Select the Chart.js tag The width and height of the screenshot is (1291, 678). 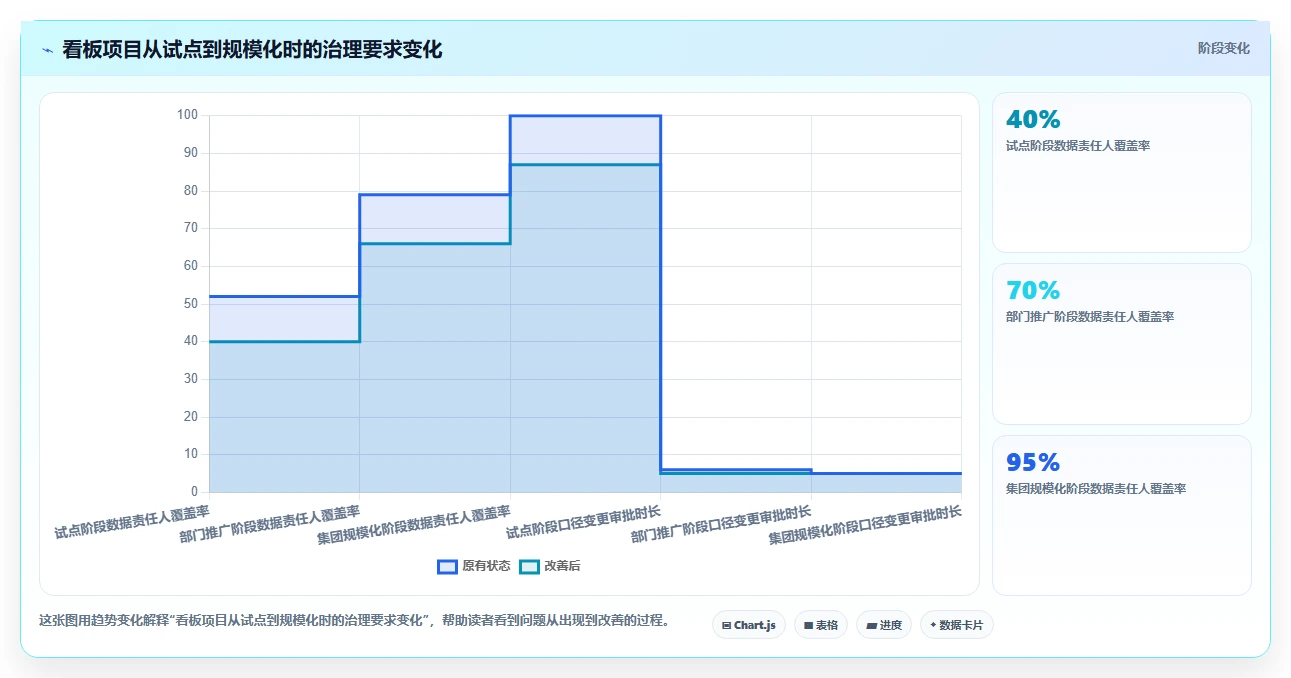coord(749,625)
